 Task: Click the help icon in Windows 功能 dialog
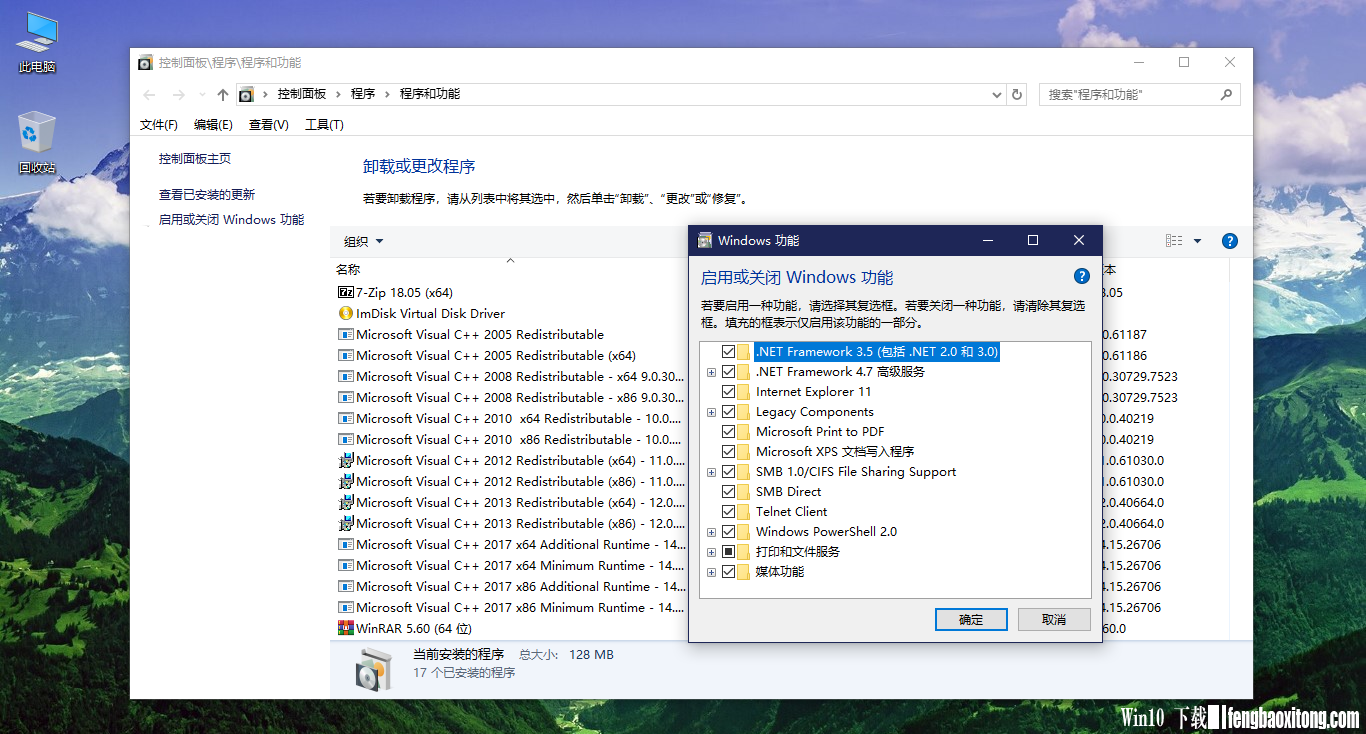(1081, 277)
